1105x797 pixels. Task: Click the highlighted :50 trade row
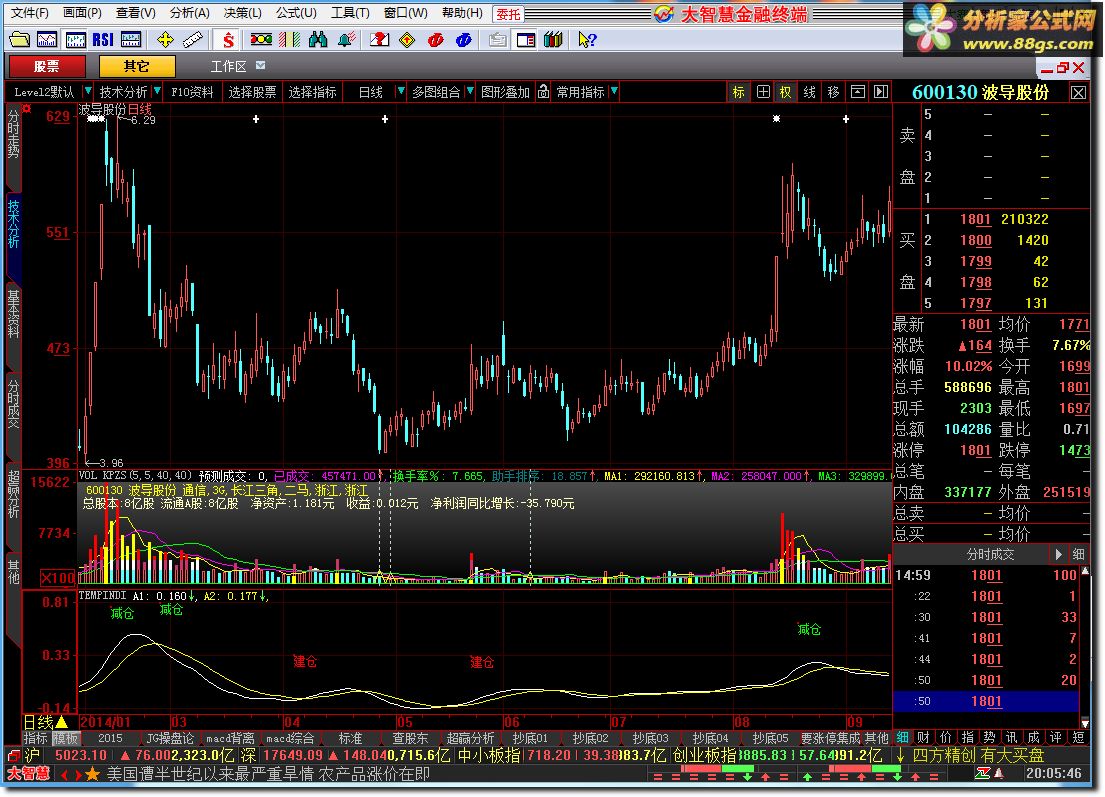985,701
